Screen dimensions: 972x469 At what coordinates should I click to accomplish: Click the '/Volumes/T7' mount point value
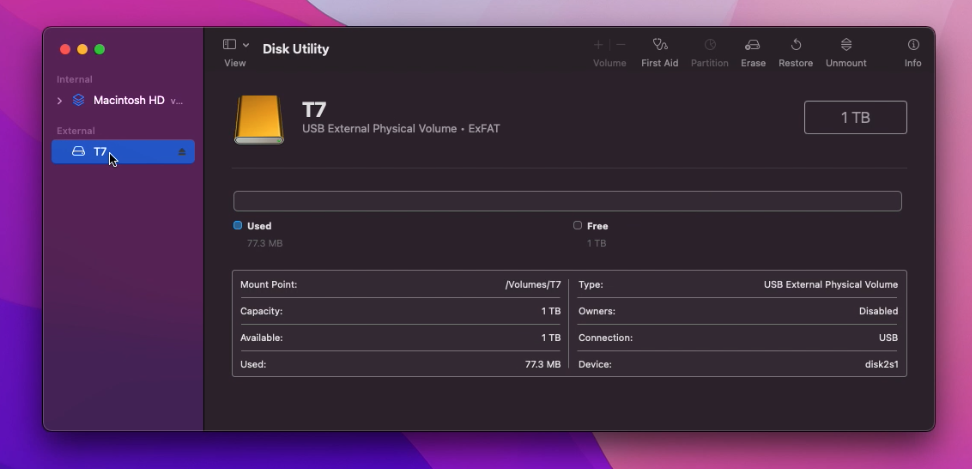coord(533,285)
